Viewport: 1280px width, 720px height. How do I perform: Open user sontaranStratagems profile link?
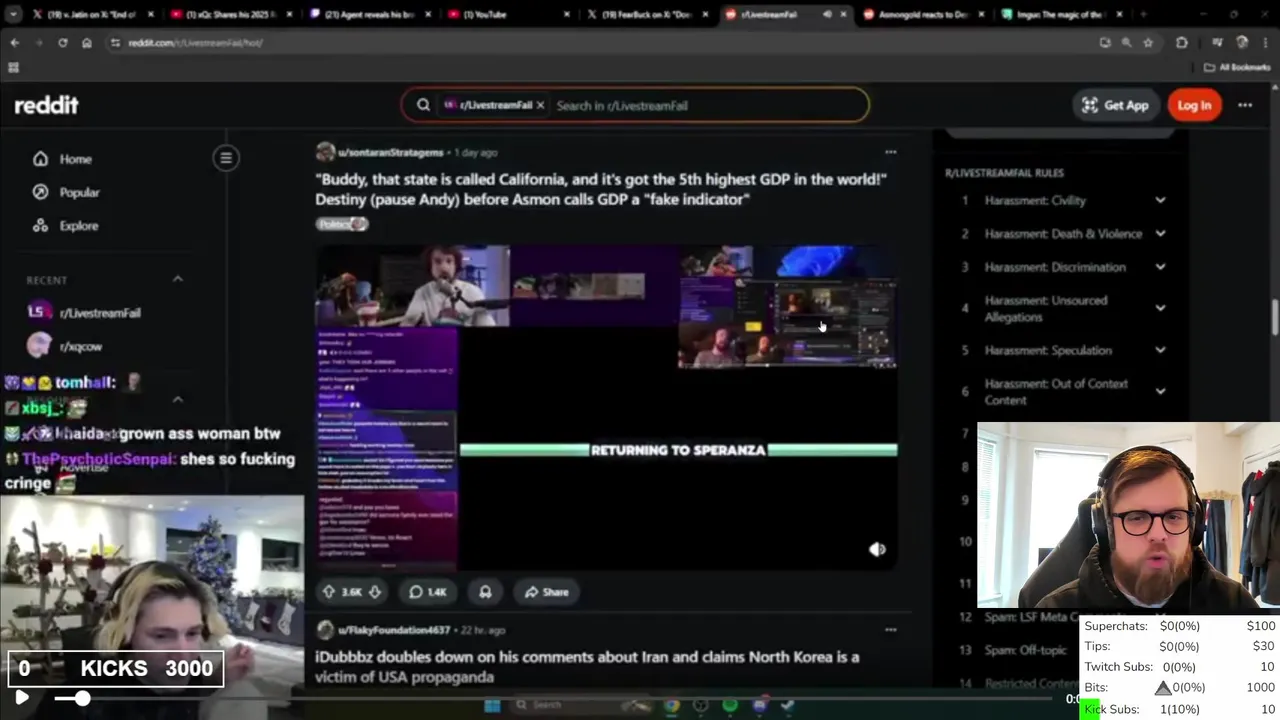click(x=390, y=152)
